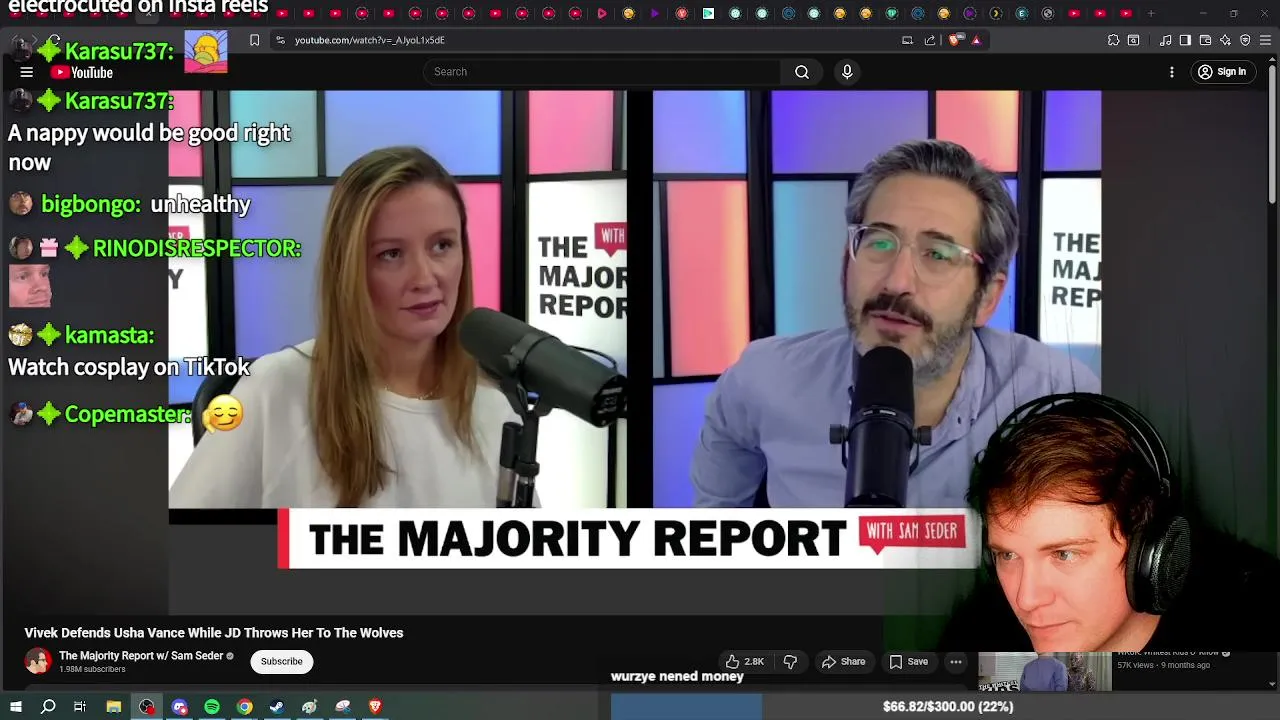1280x720 pixels.
Task: Open the media control music note icon
Action: click(1165, 40)
